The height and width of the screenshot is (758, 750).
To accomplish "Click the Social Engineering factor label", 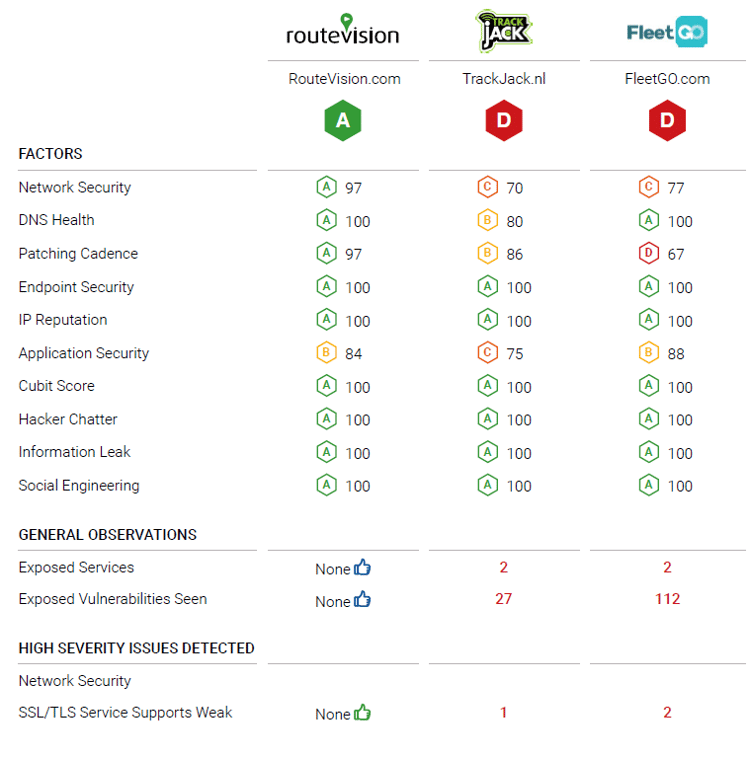I will coord(79,486).
